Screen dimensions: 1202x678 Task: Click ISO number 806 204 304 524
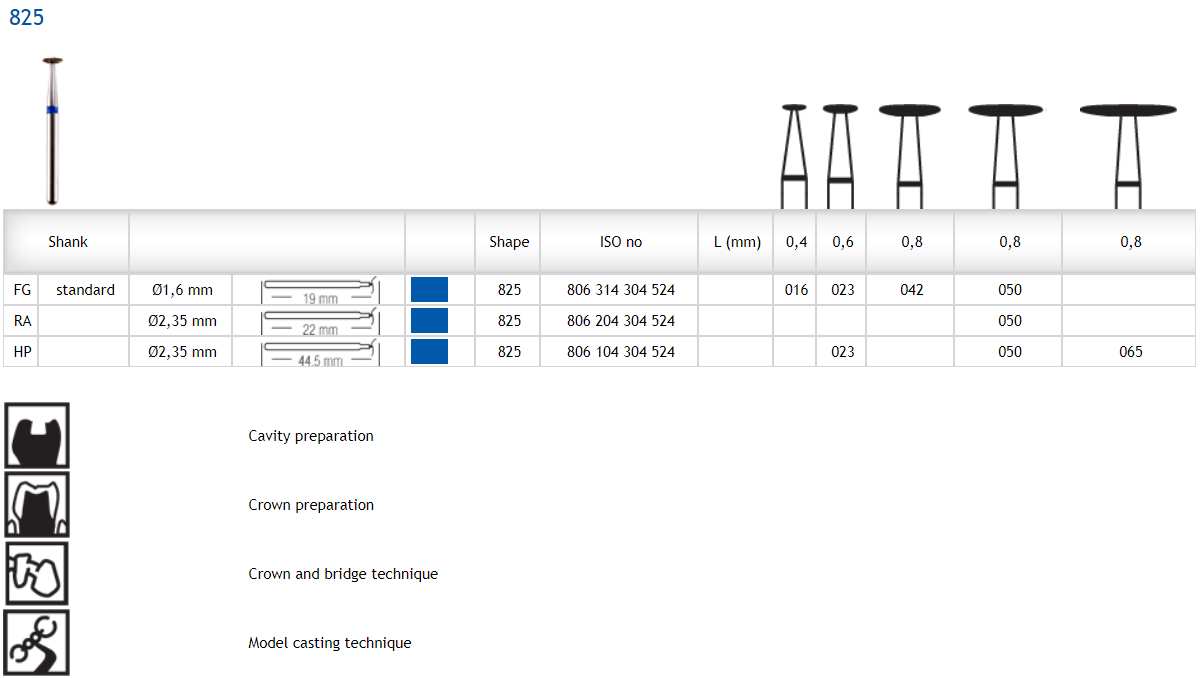pos(620,321)
